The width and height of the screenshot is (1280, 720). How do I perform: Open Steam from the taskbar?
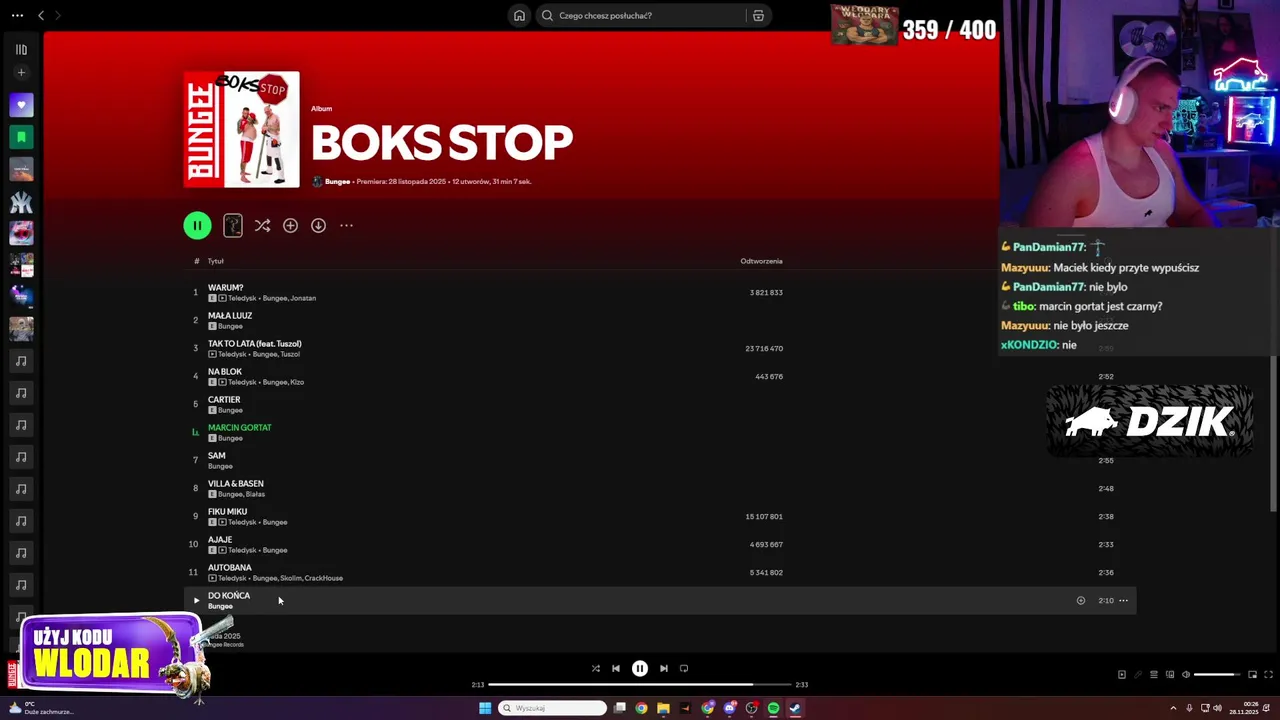pos(795,708)
